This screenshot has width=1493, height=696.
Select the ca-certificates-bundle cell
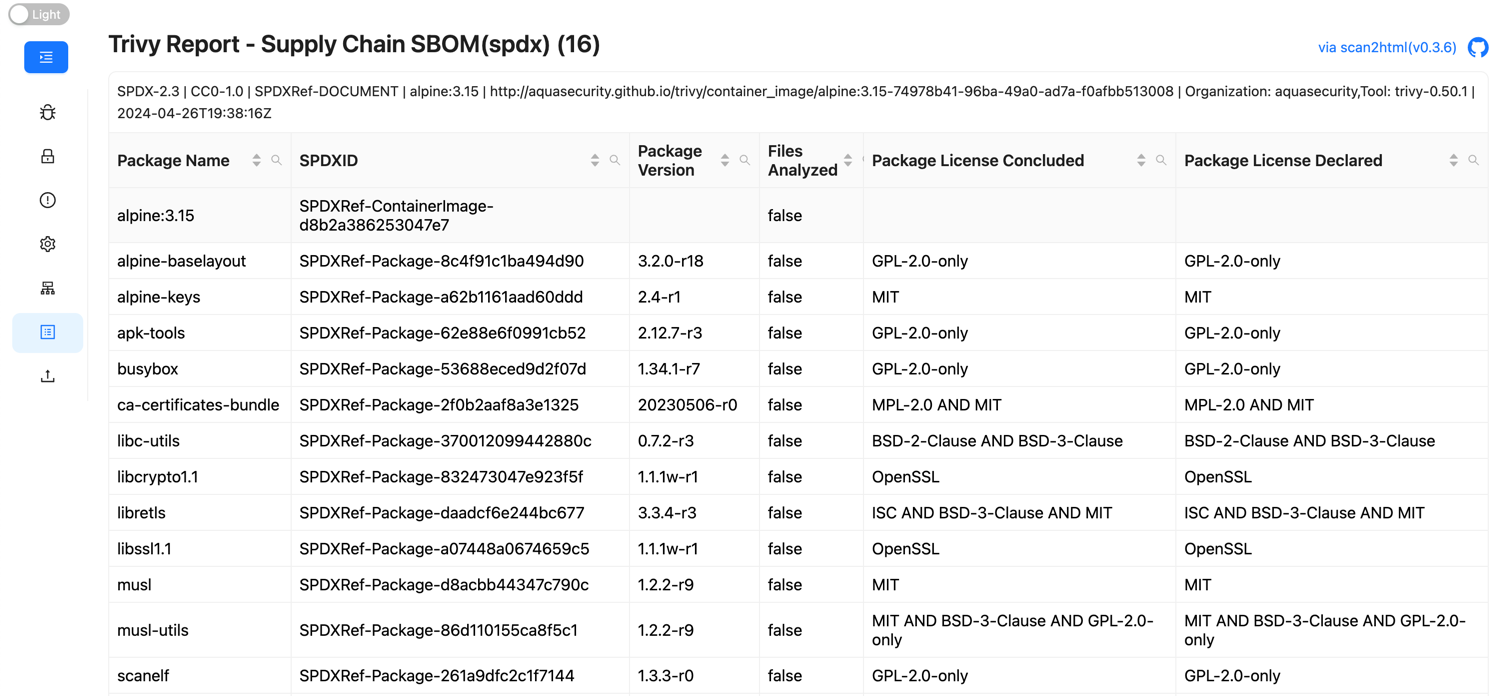[200, 405]
